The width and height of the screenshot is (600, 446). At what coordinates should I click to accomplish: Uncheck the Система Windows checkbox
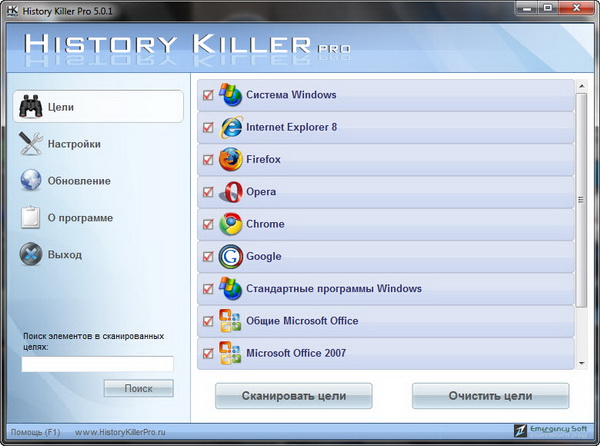(x=208, y=96)
